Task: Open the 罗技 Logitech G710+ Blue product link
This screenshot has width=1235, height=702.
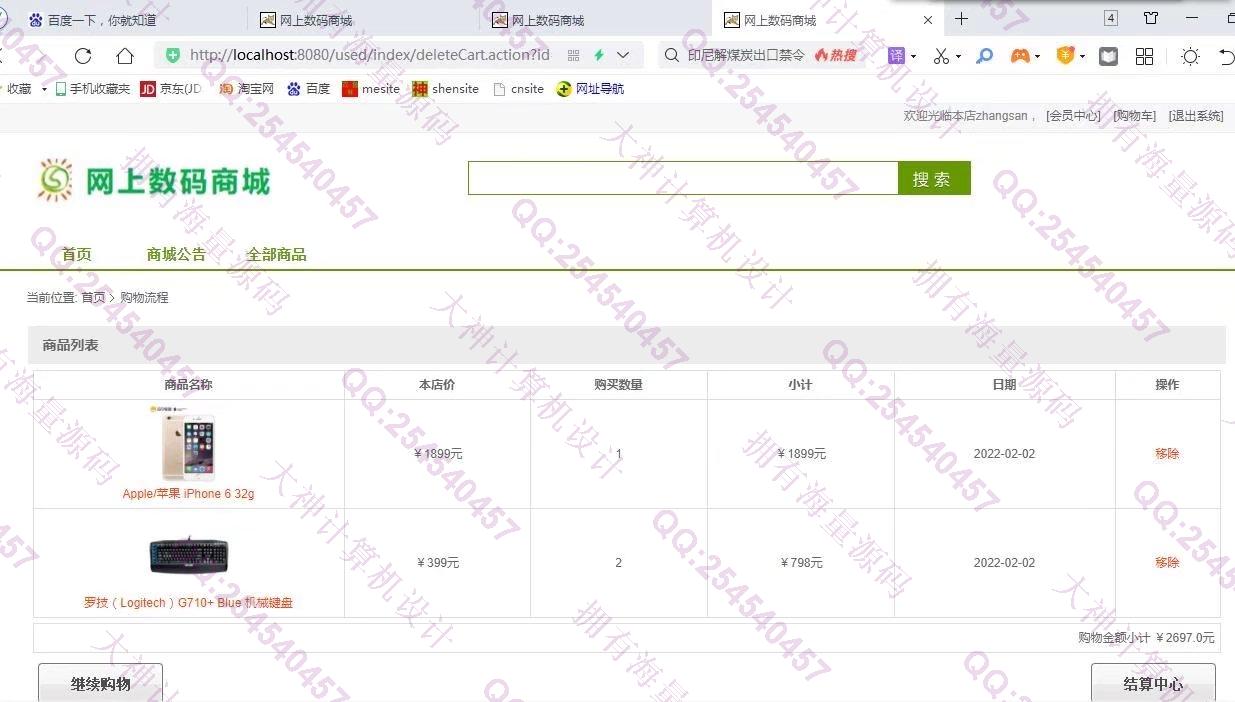Action: (x=188, y=603)
